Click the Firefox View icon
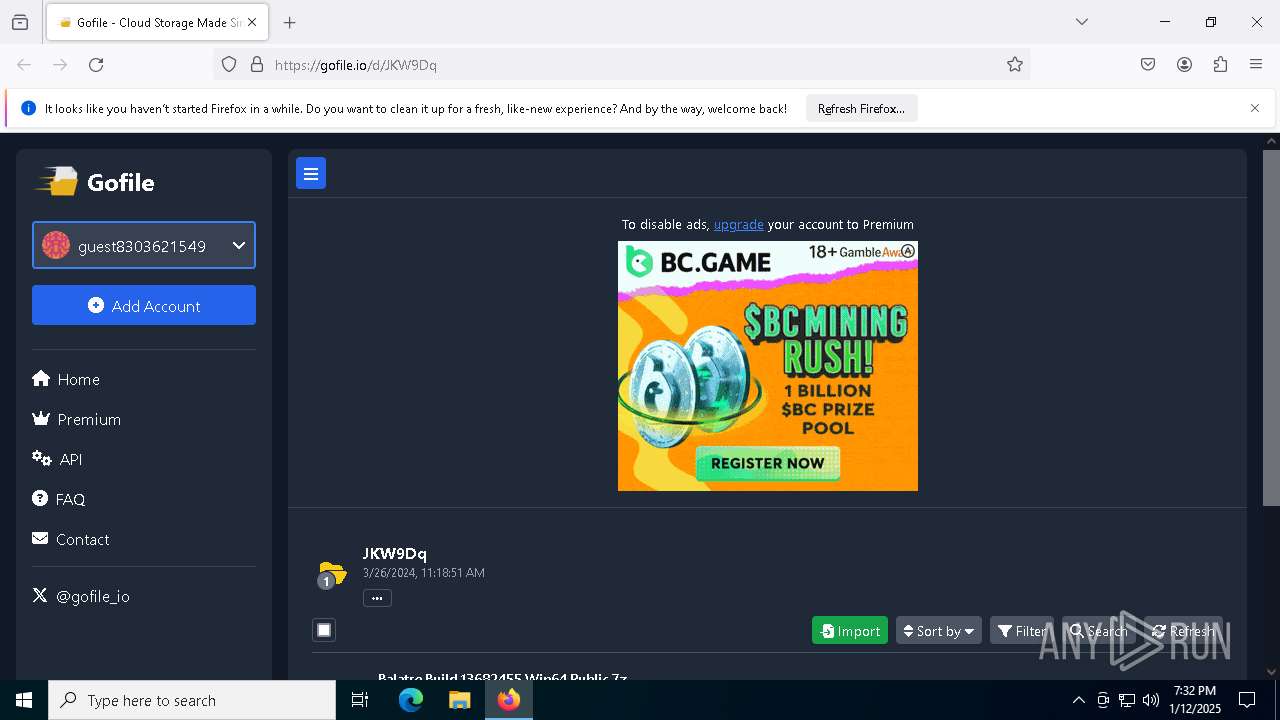The image size is (1280, 720). point(20,22)
